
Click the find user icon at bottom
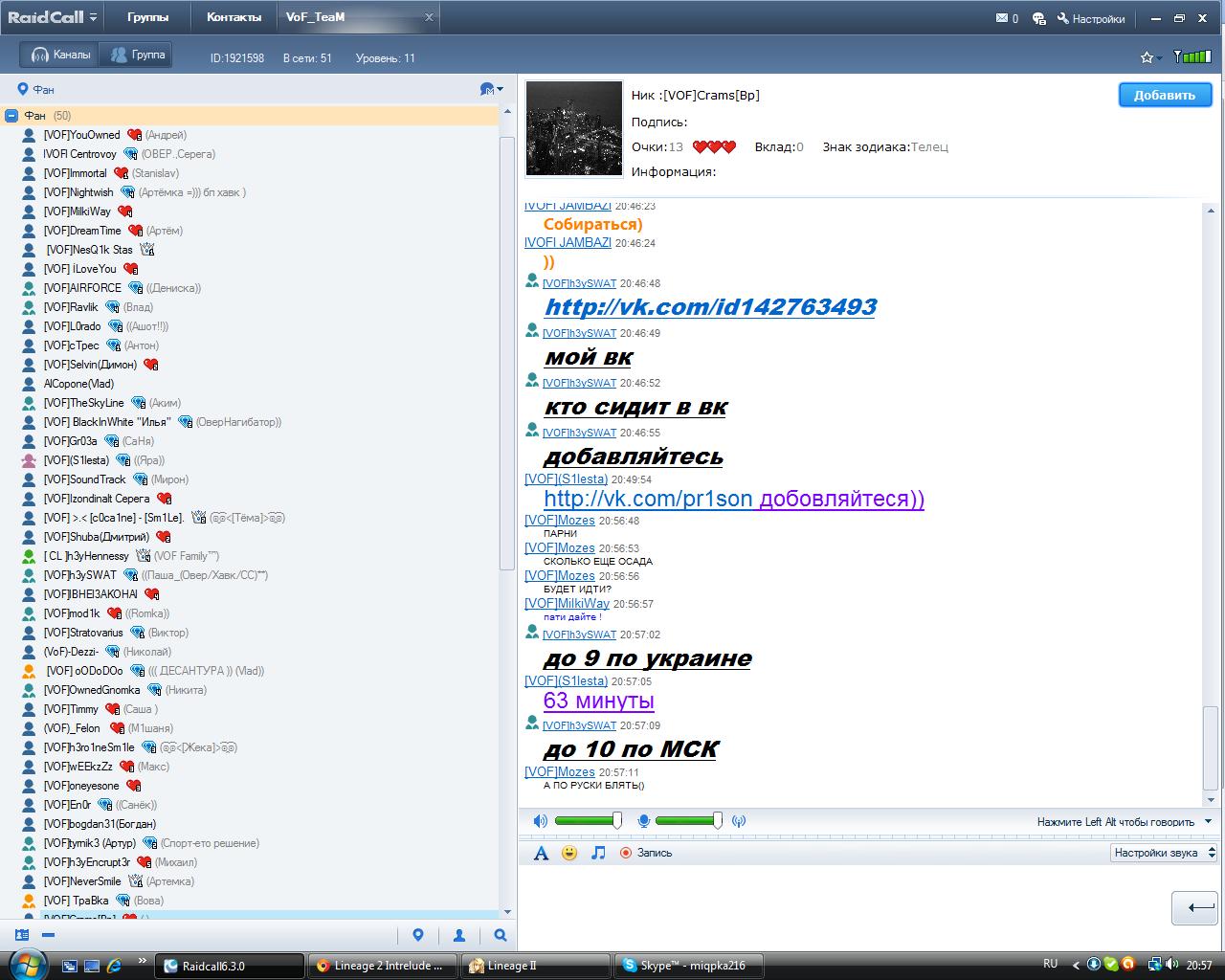[x=459, y=935]
